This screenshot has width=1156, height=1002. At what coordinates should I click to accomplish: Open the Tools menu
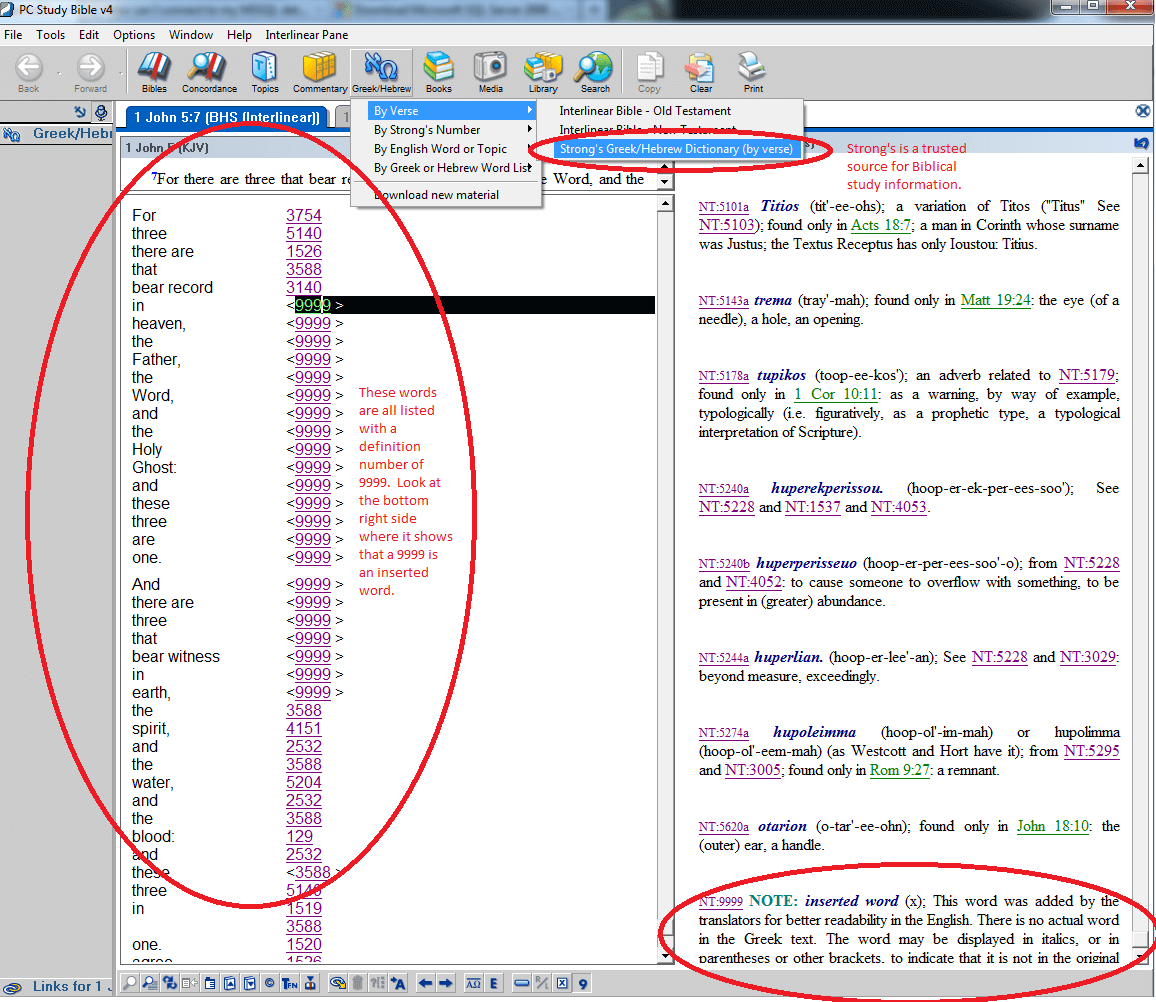pos(50,35)
